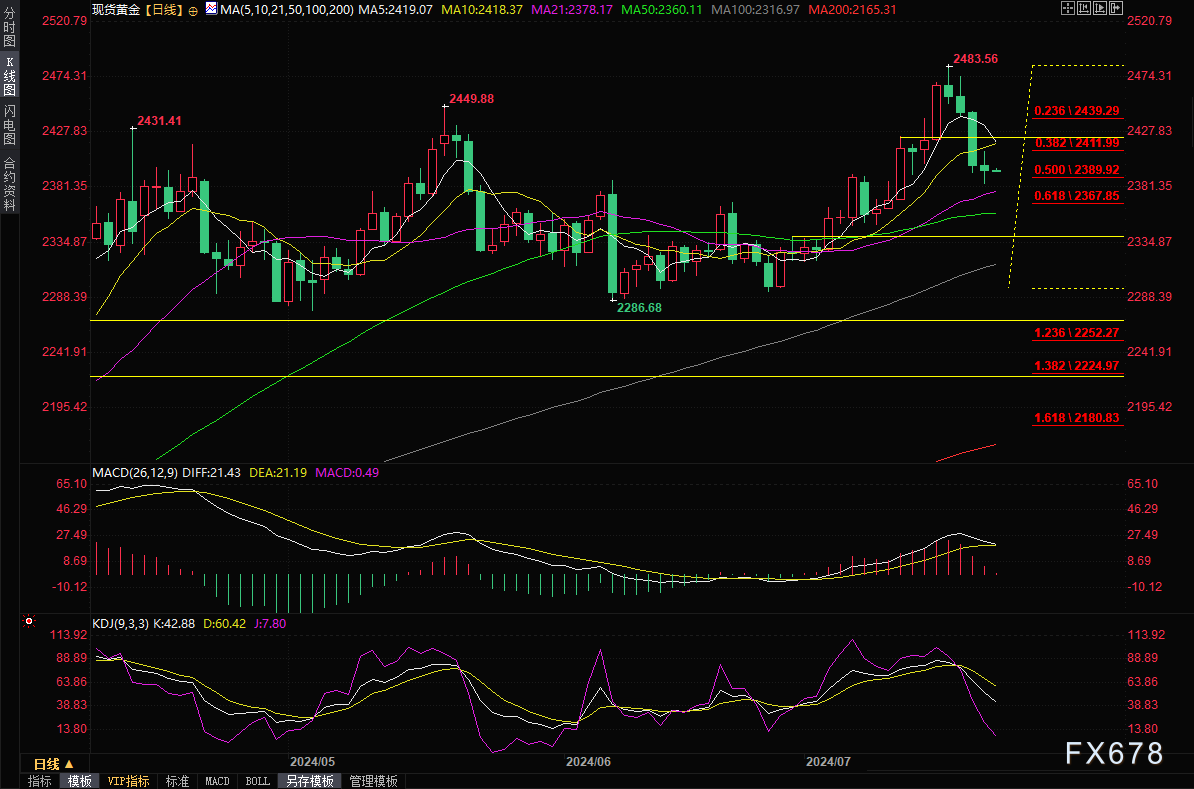Click the 2483.56 high price marker
This screenshot has width=1194, height=789.
(975, 58)
